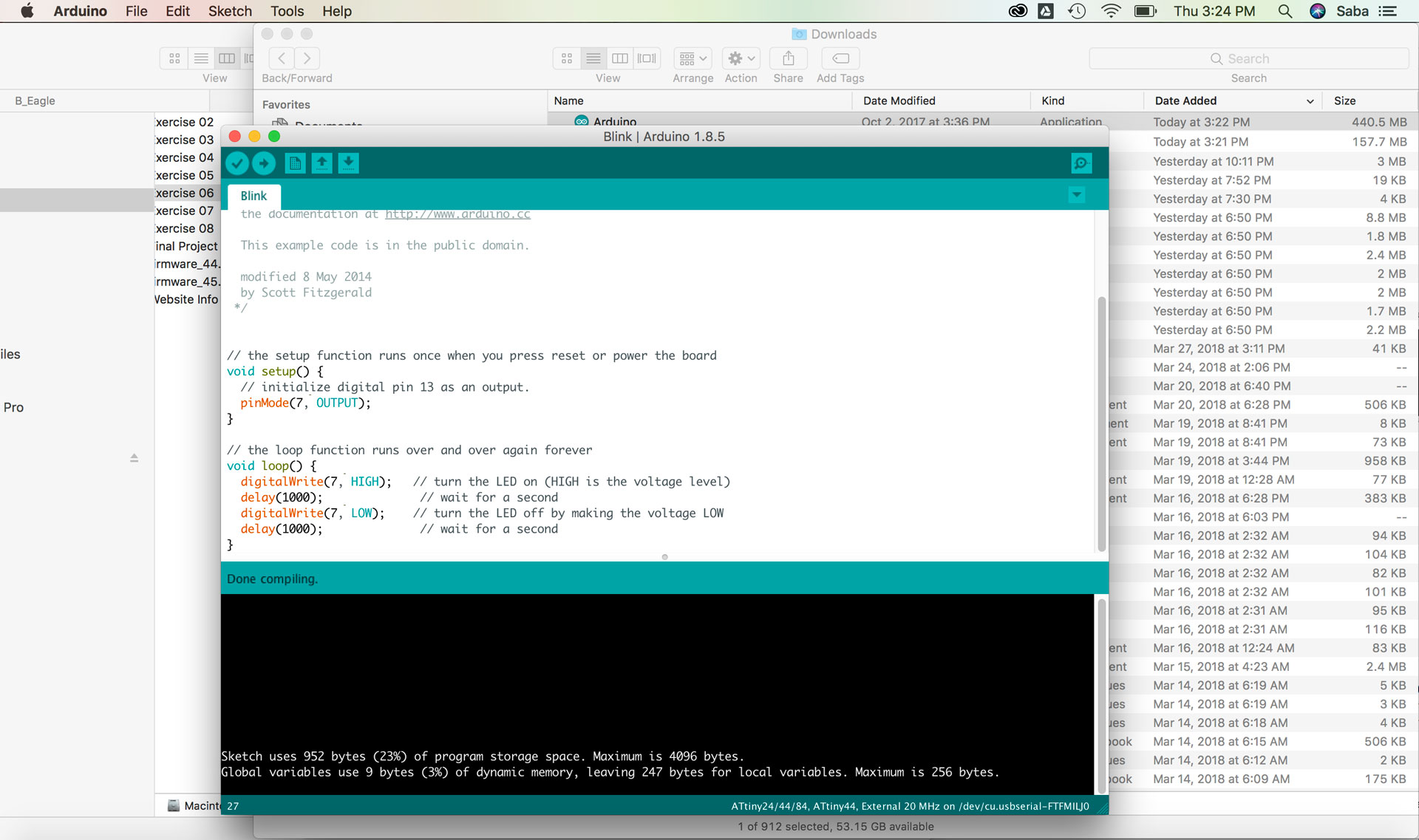Switch Downloads window to list view
This screenshot has width=1419, height=840.
pyautogui.click(x=593, y=58)
